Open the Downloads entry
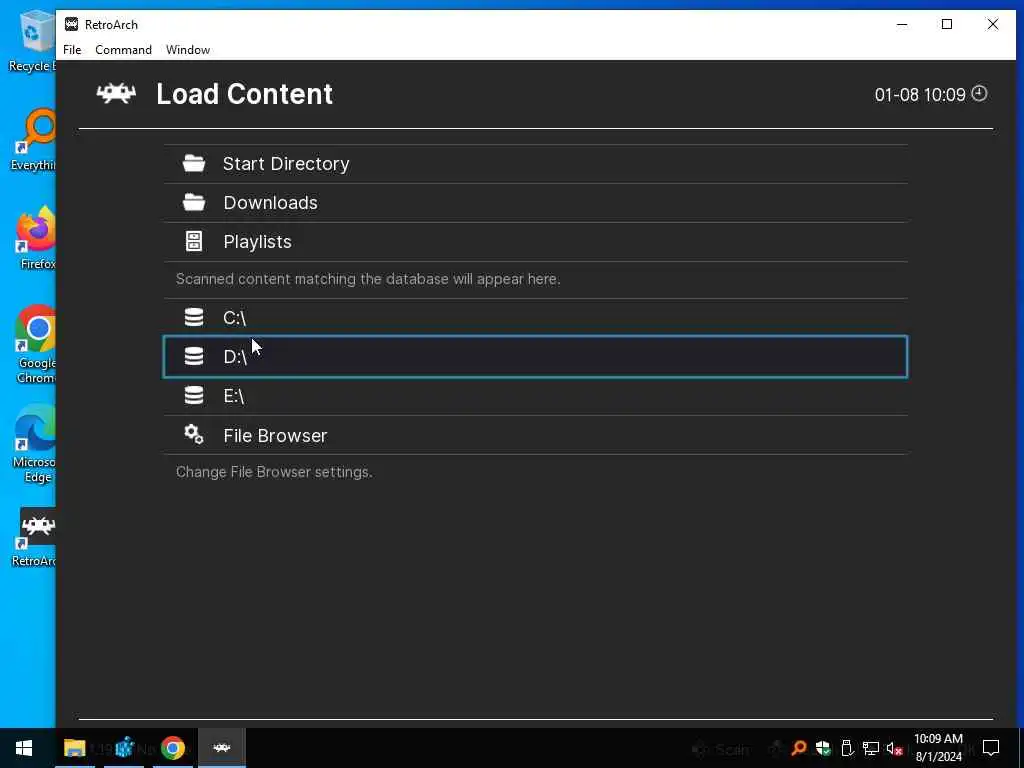The image size is (1024, 768). click(x=536, y=203)
